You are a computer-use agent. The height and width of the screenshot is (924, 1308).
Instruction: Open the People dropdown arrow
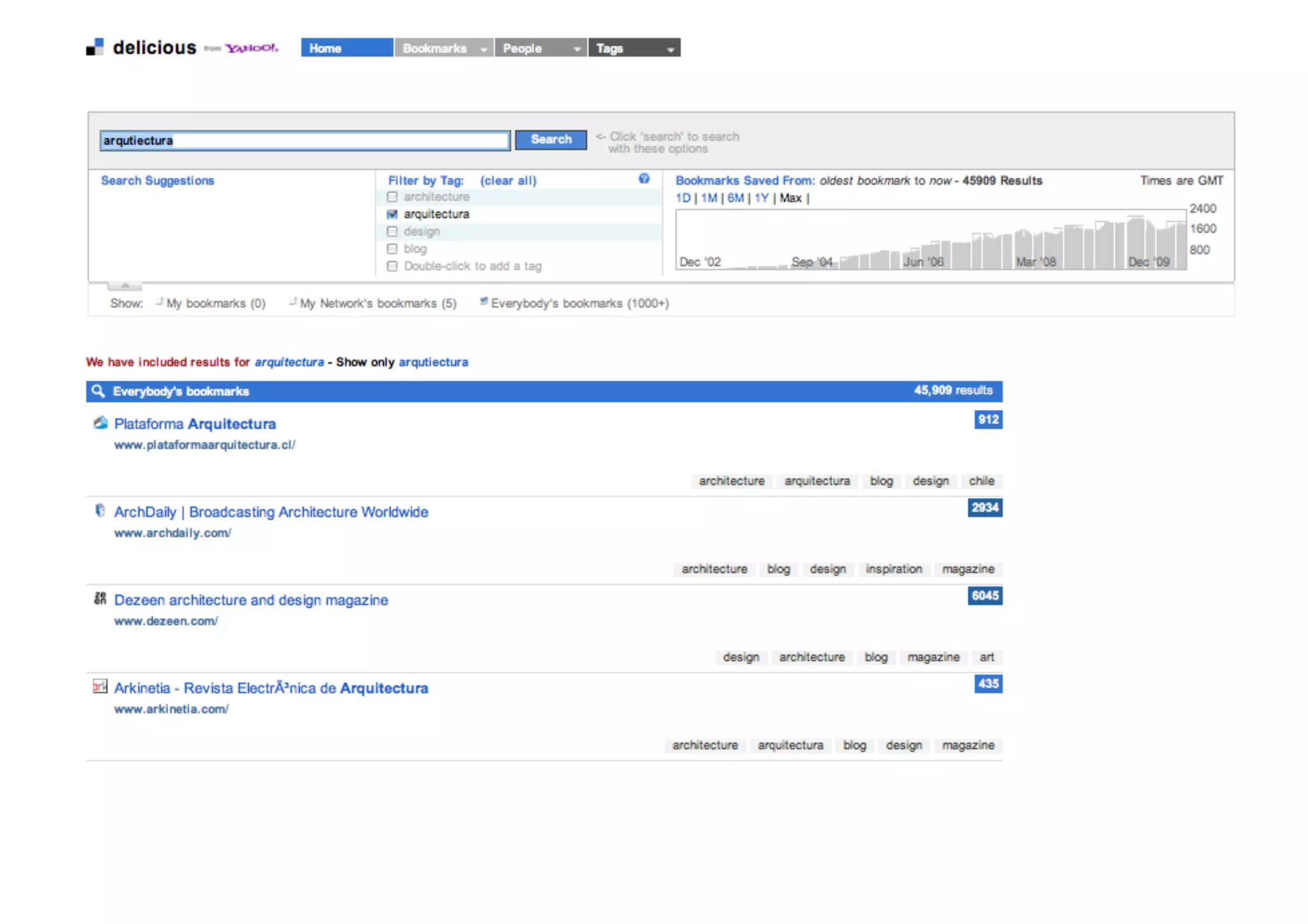tap(577, 49)
